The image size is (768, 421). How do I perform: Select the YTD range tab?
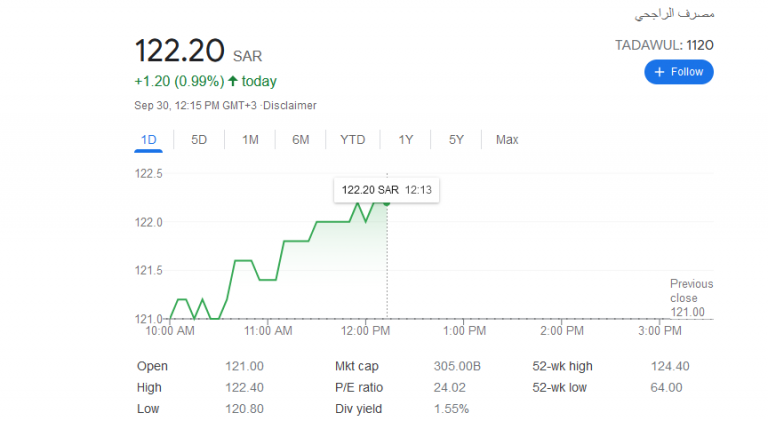click(x=353, y=140)
